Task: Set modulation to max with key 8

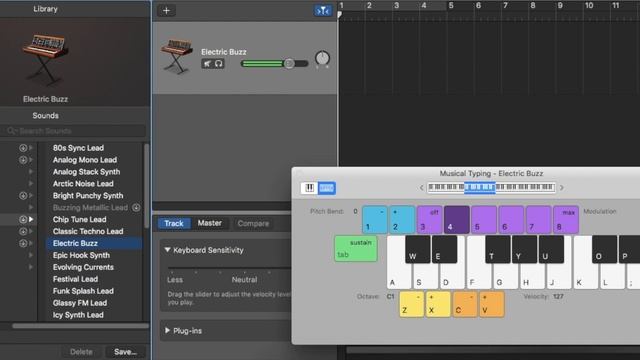Action: point(566,220)
